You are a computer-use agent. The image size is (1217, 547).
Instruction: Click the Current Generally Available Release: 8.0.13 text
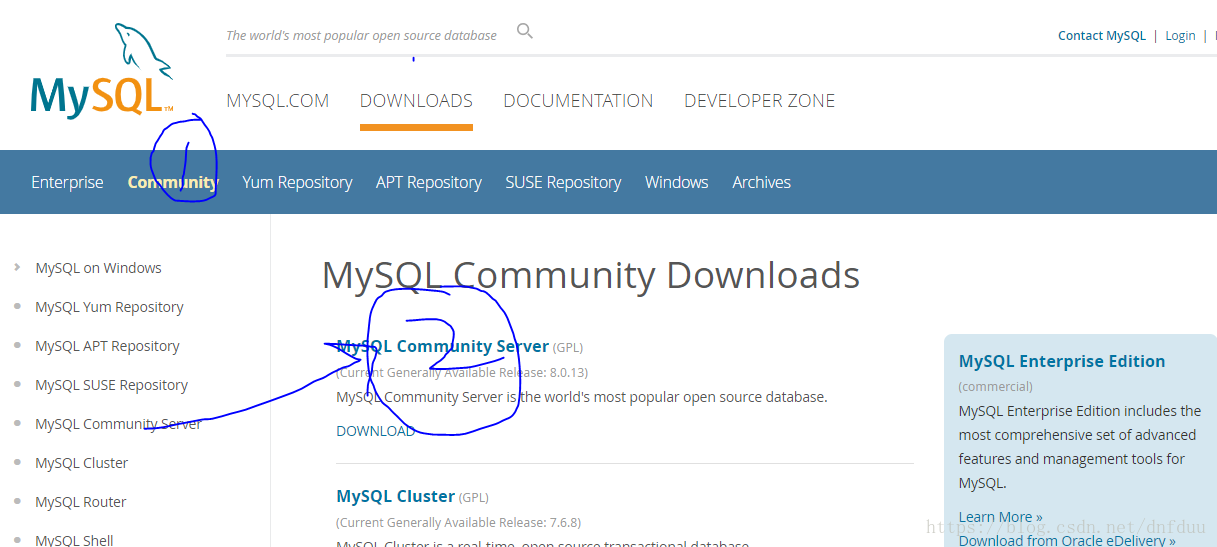pos(462,372)
